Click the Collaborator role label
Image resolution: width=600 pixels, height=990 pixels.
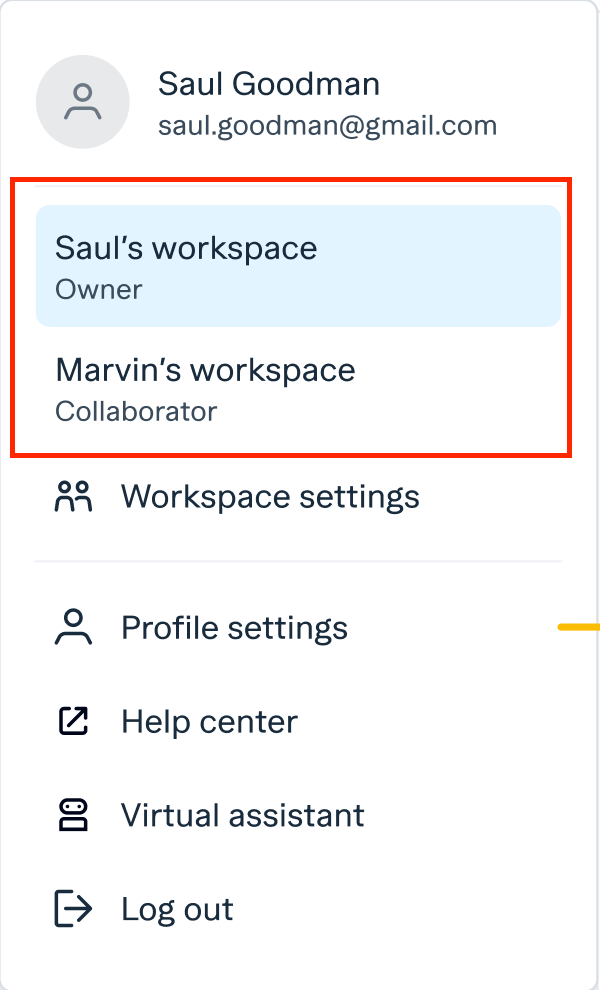coord(136,412)
